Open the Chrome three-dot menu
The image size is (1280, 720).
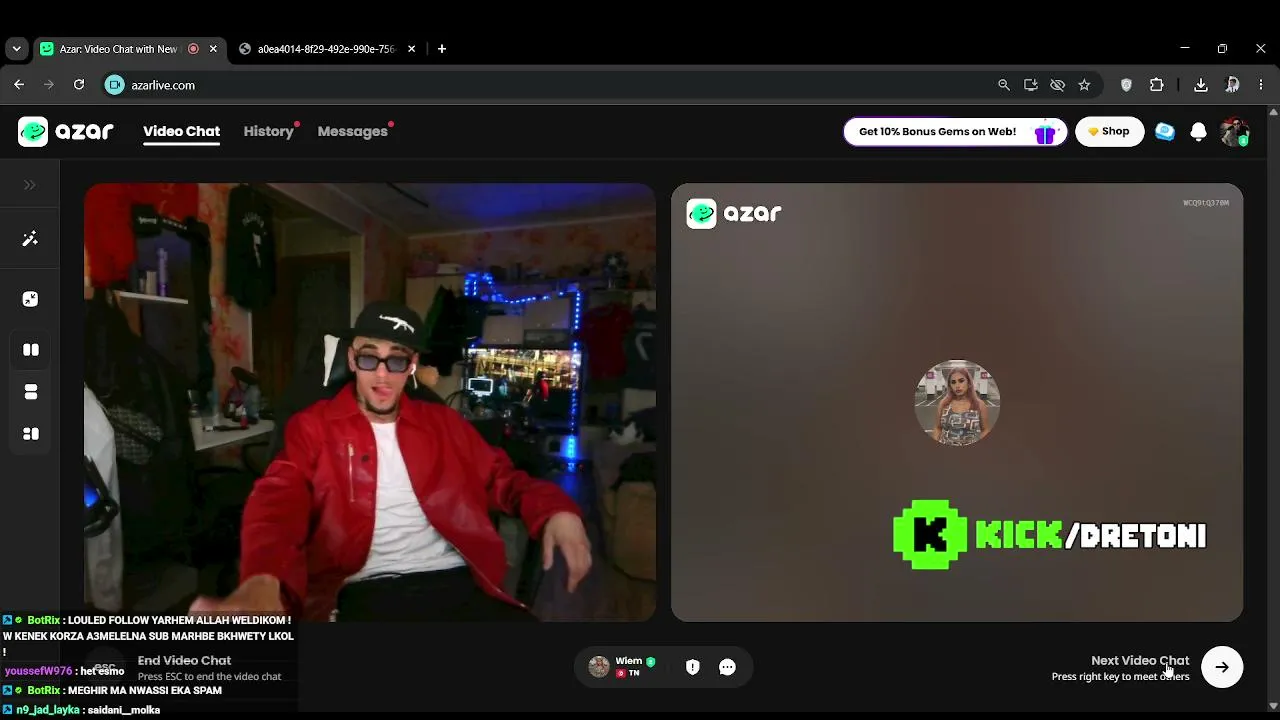click(1261, 85)
